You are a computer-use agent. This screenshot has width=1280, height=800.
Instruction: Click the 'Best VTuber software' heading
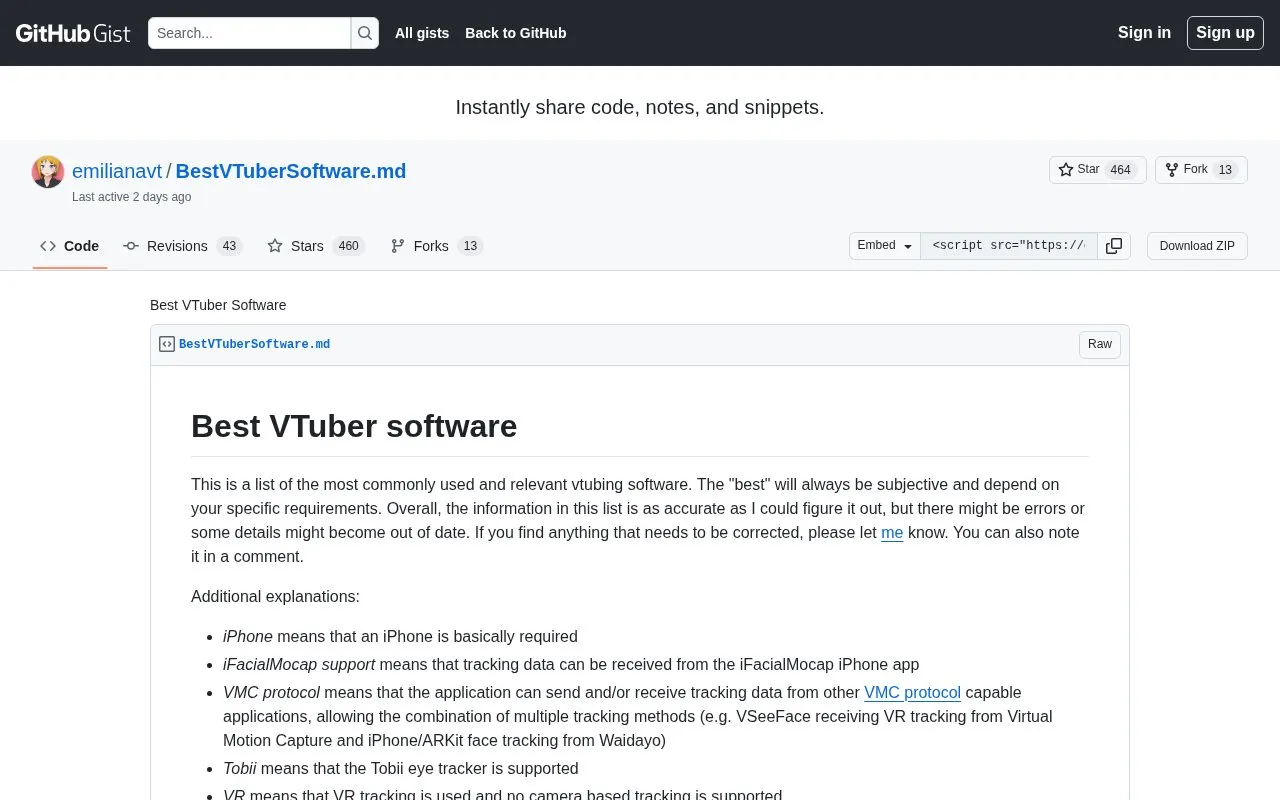(354, 426)
